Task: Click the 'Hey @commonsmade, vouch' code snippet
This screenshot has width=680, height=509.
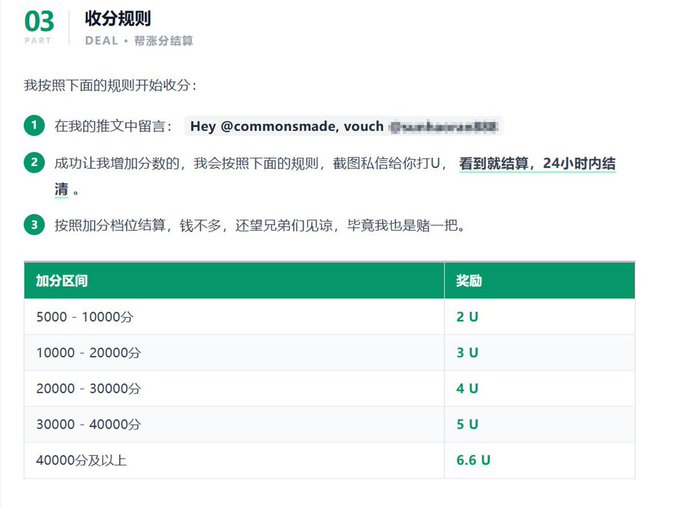Action: [343, 126]
